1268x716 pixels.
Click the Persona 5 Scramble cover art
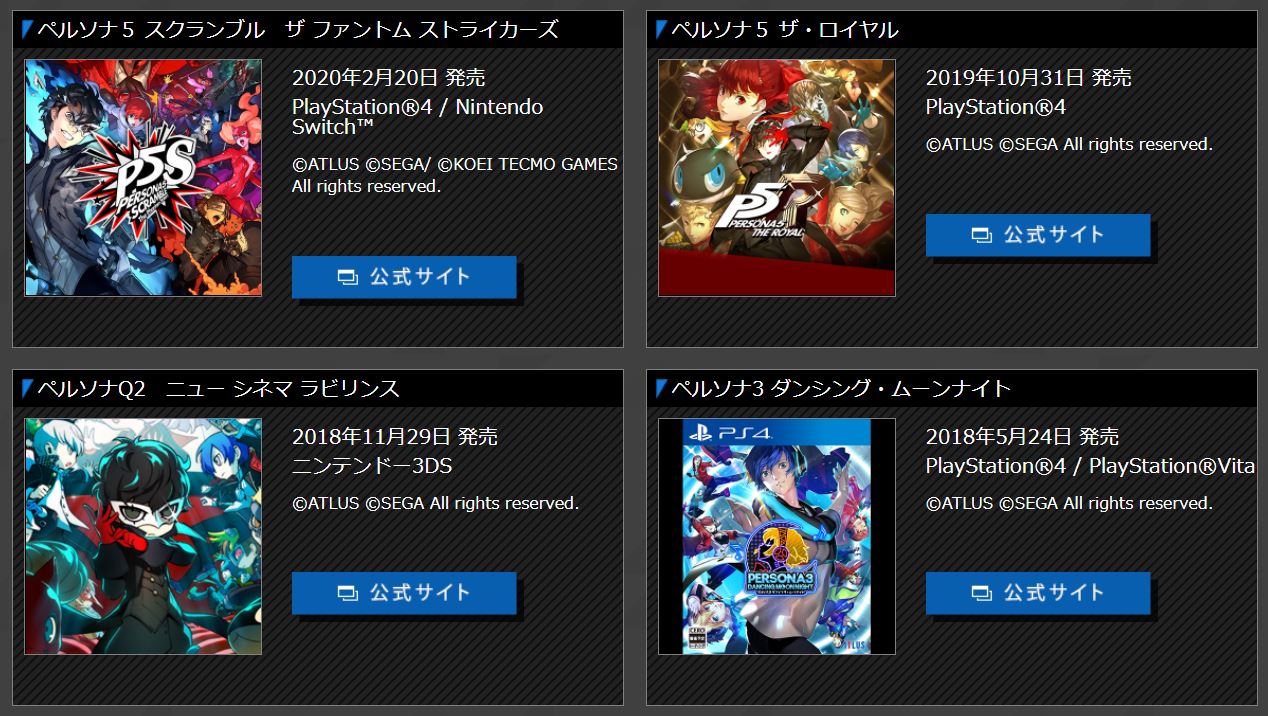pos(143,177)
